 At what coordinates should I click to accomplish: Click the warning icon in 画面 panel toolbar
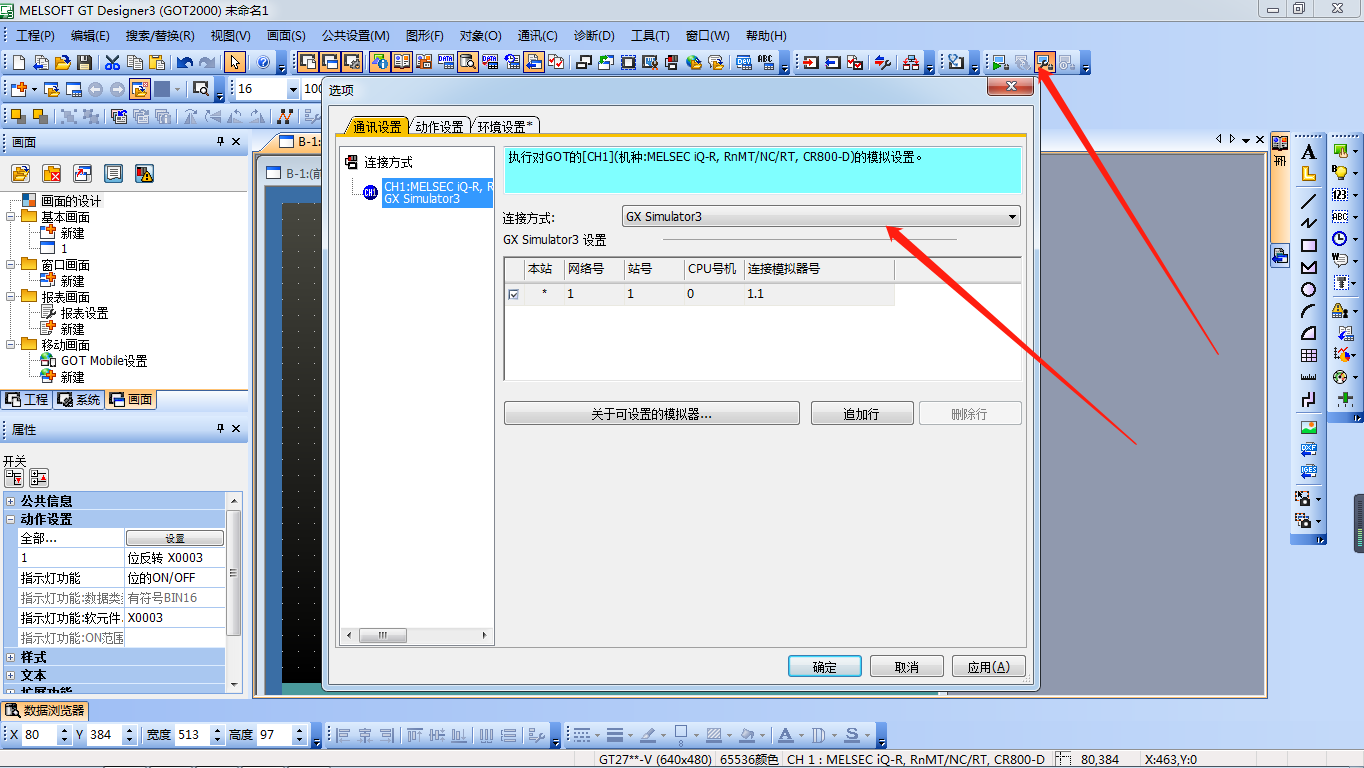(x=144, y=173)
